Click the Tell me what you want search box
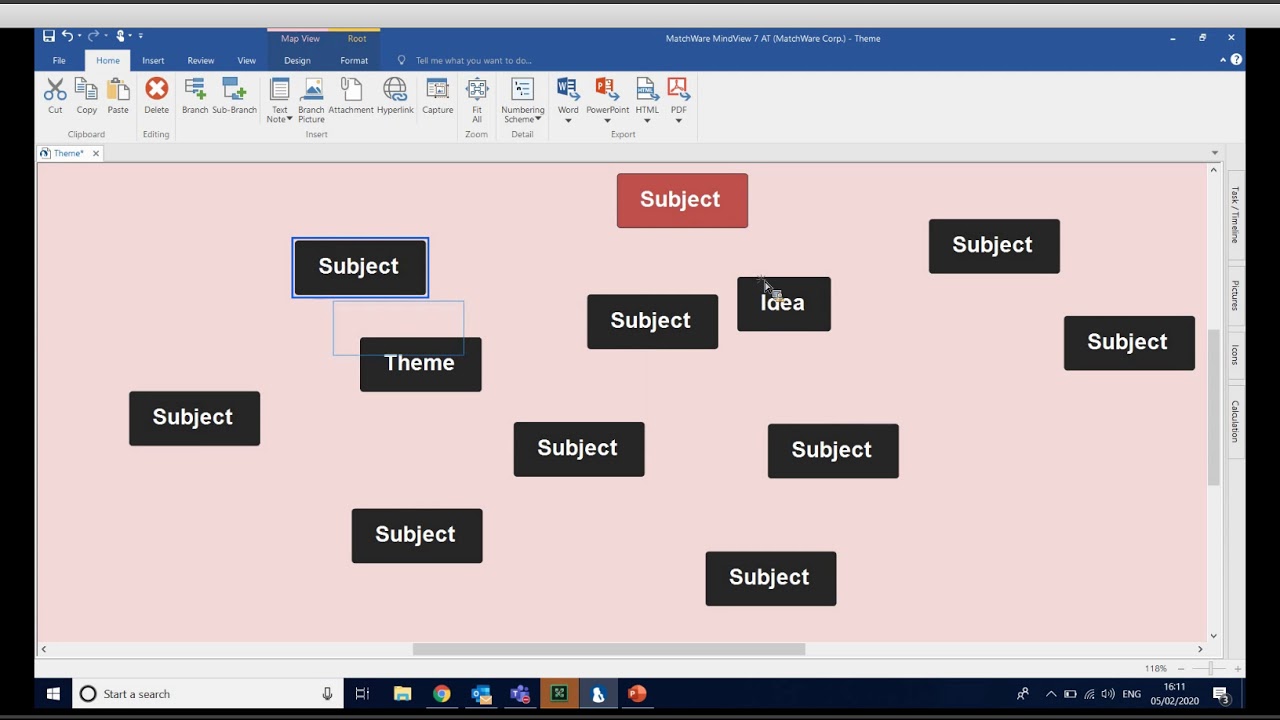Viewport: 1280px width, 720px height. (x=474, y=60)
